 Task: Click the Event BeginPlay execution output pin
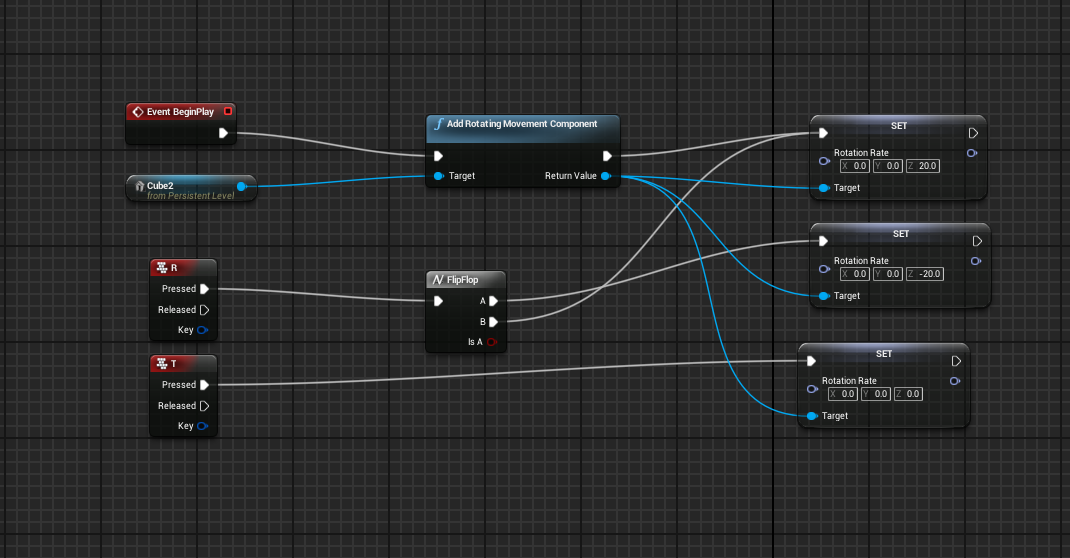223,133
